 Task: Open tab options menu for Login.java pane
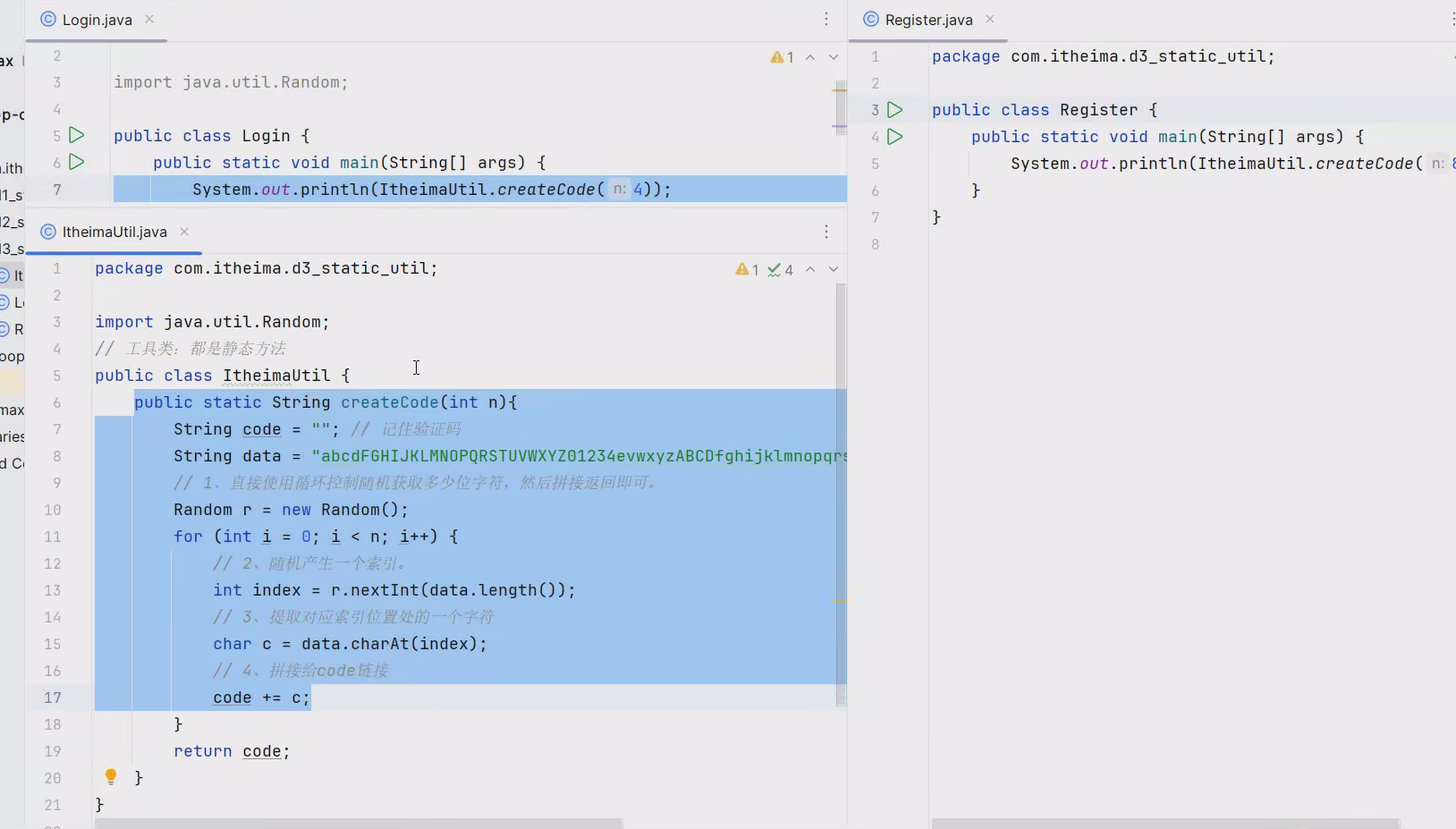coord(826,20)
